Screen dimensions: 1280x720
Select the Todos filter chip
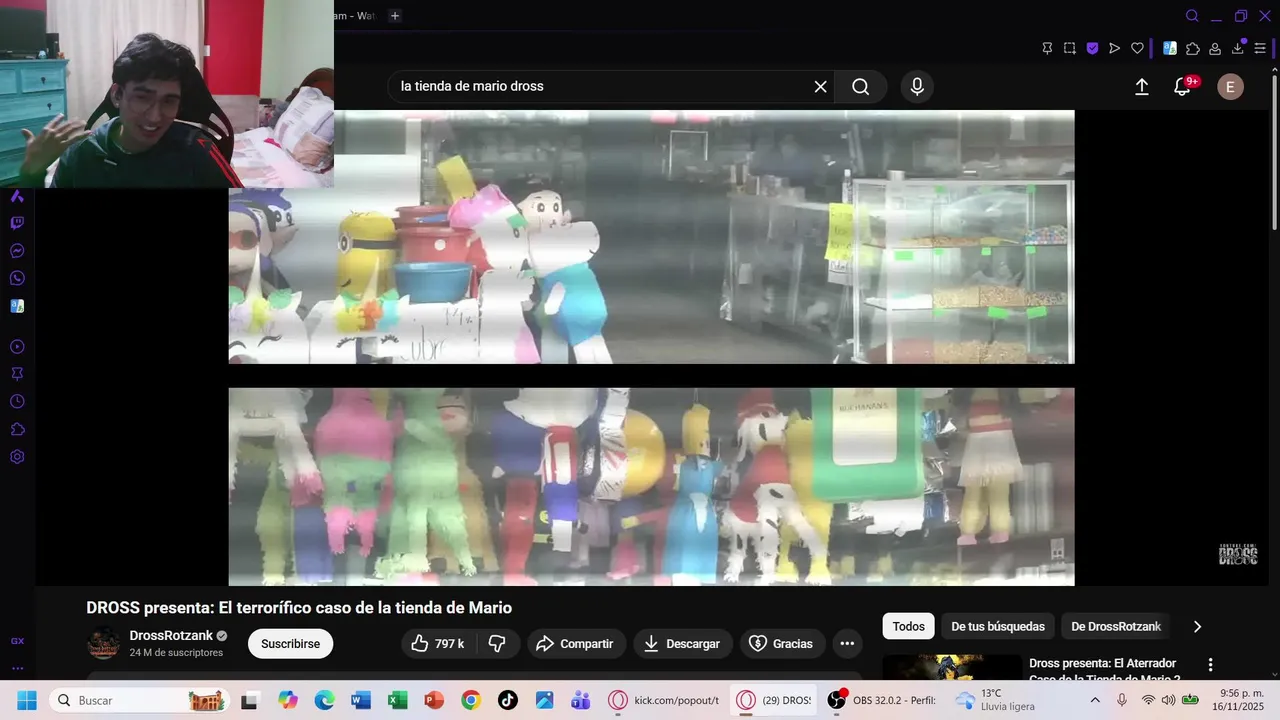[908, 627]
